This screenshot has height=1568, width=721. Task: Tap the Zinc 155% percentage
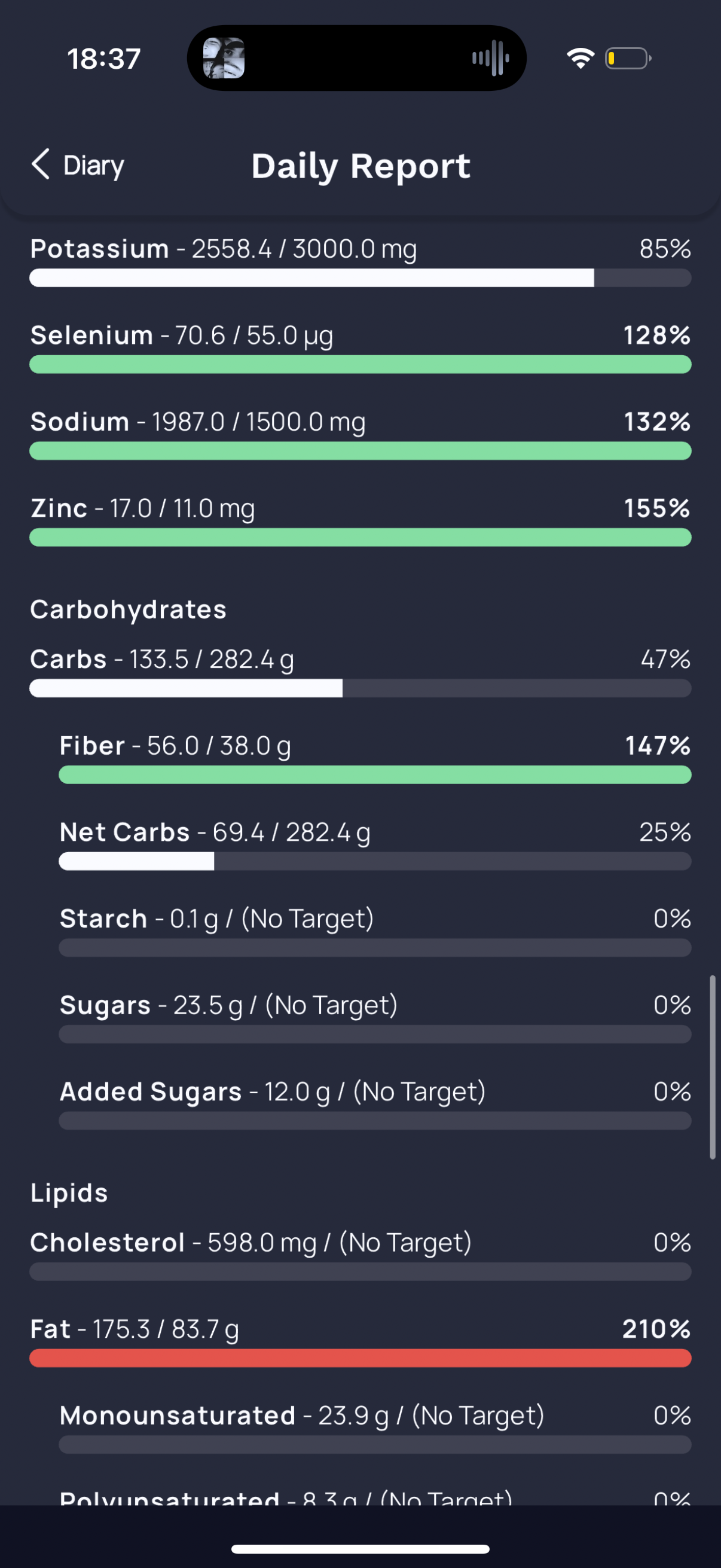(x=657, y=508)
